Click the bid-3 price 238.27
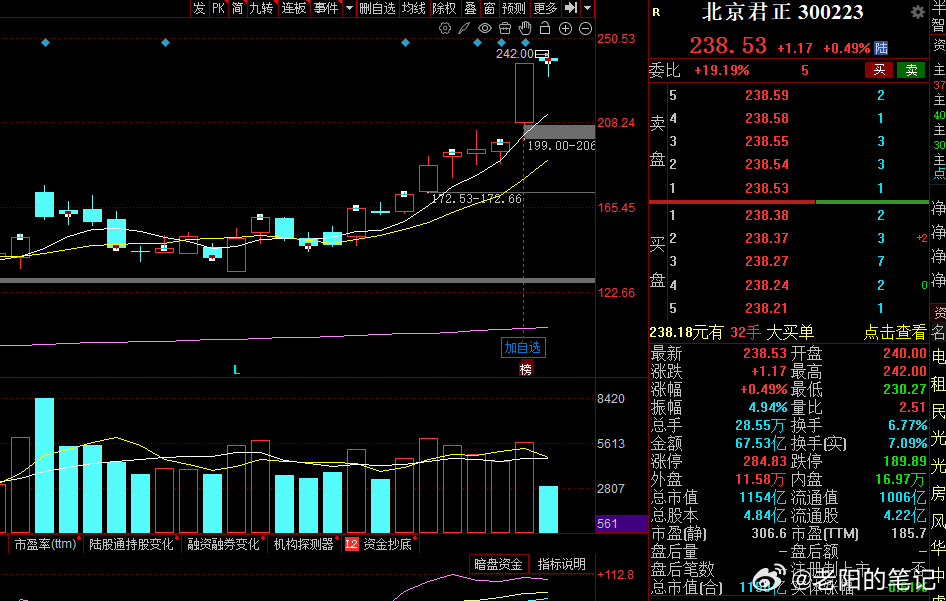Screen dimensions: 946x601 (x=766, y=261)
